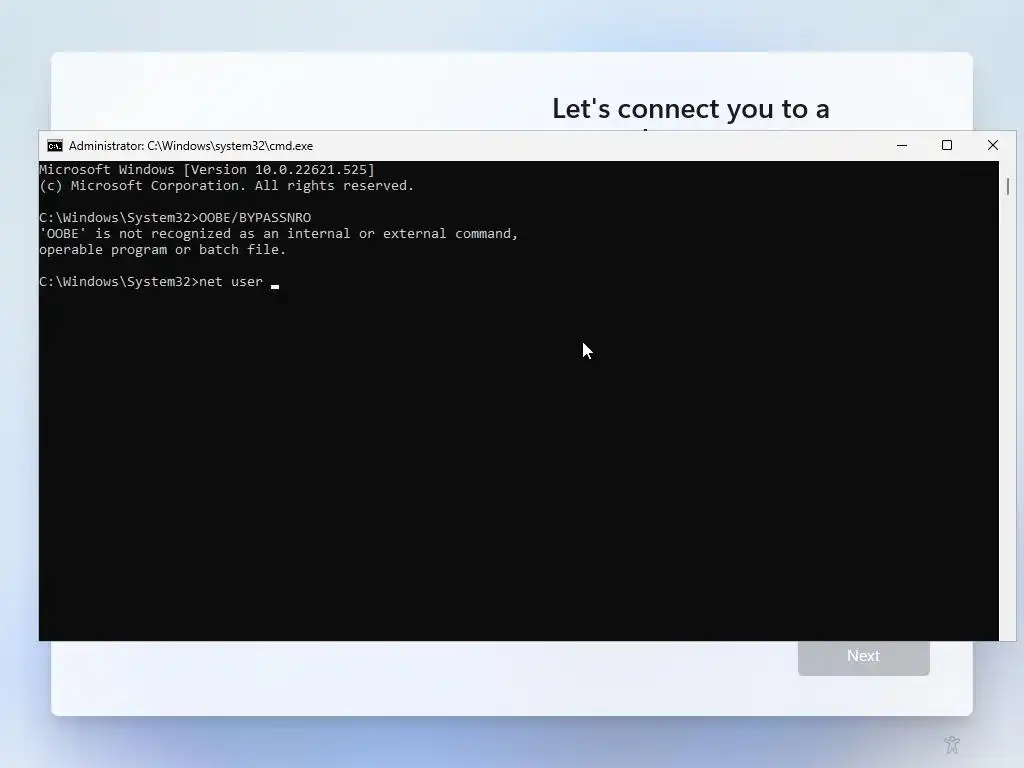Image resolution: width=1024 pixels, height=768 pixels.
Task: Close the Command Prompt window
Action: click(x=993, y=146)
